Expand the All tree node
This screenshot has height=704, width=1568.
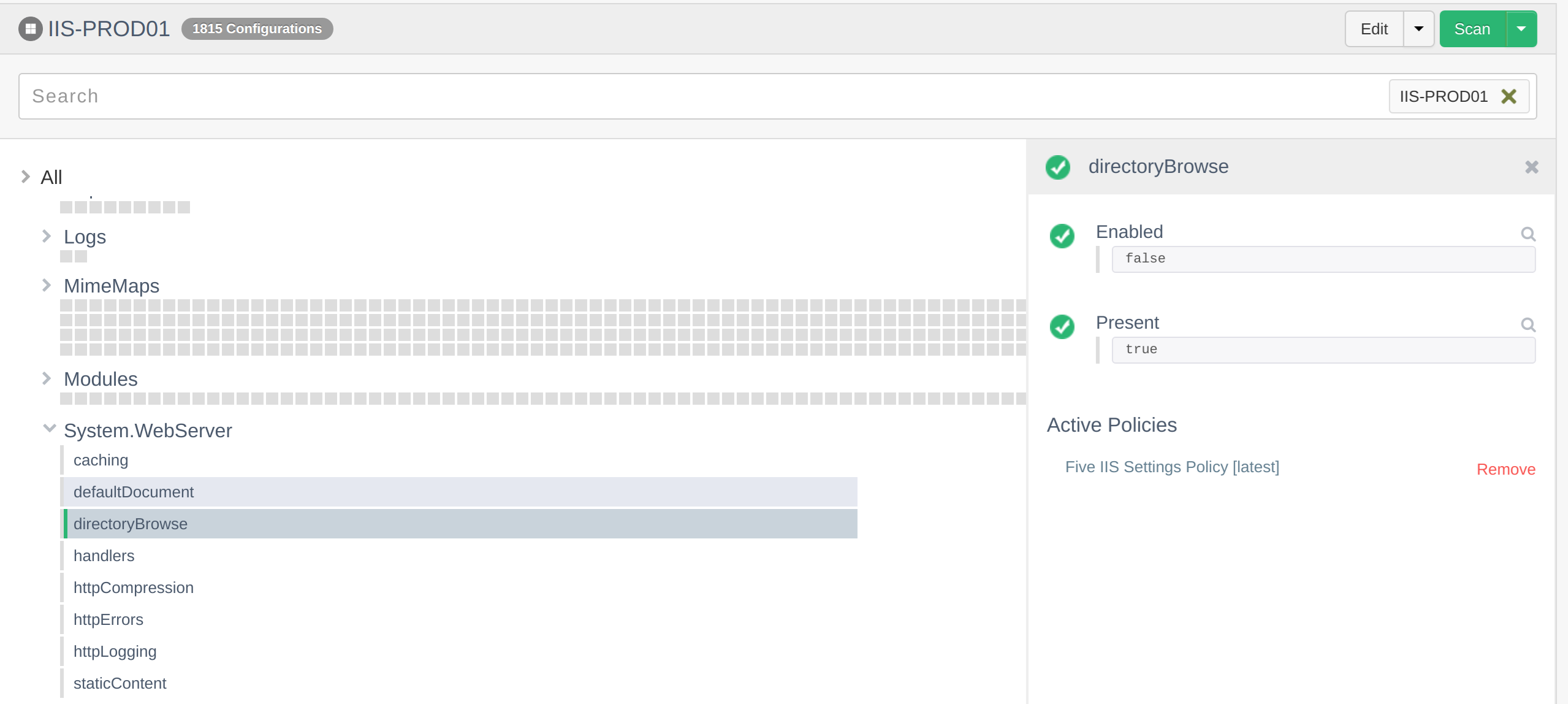[x=25, y=177]
